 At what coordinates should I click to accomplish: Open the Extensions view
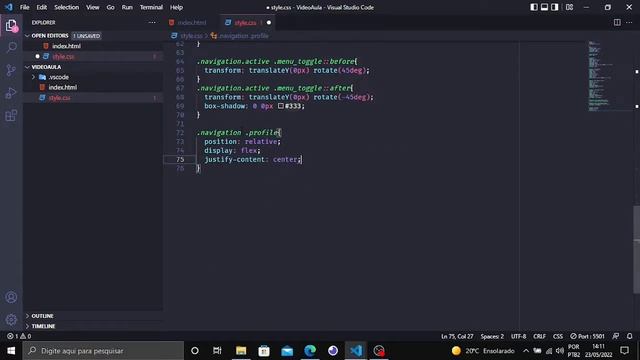click(11, 116)
